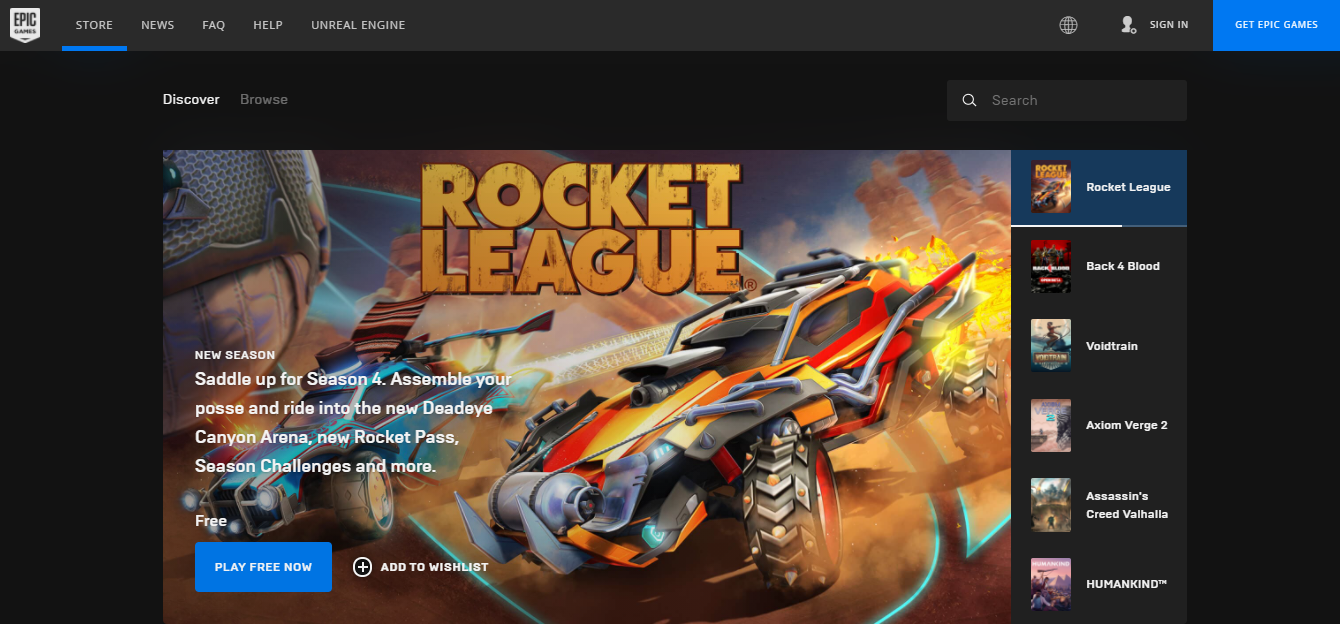Click the Axiom Verge 2 title text
The image size is (1340, 624).
point(1127,425)
